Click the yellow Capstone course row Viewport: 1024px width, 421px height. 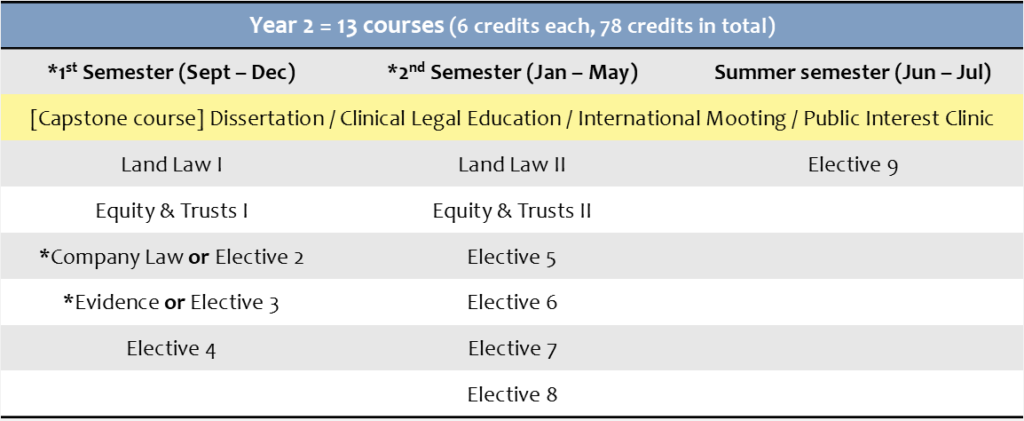pyautogui.click(x=511, y=118)
